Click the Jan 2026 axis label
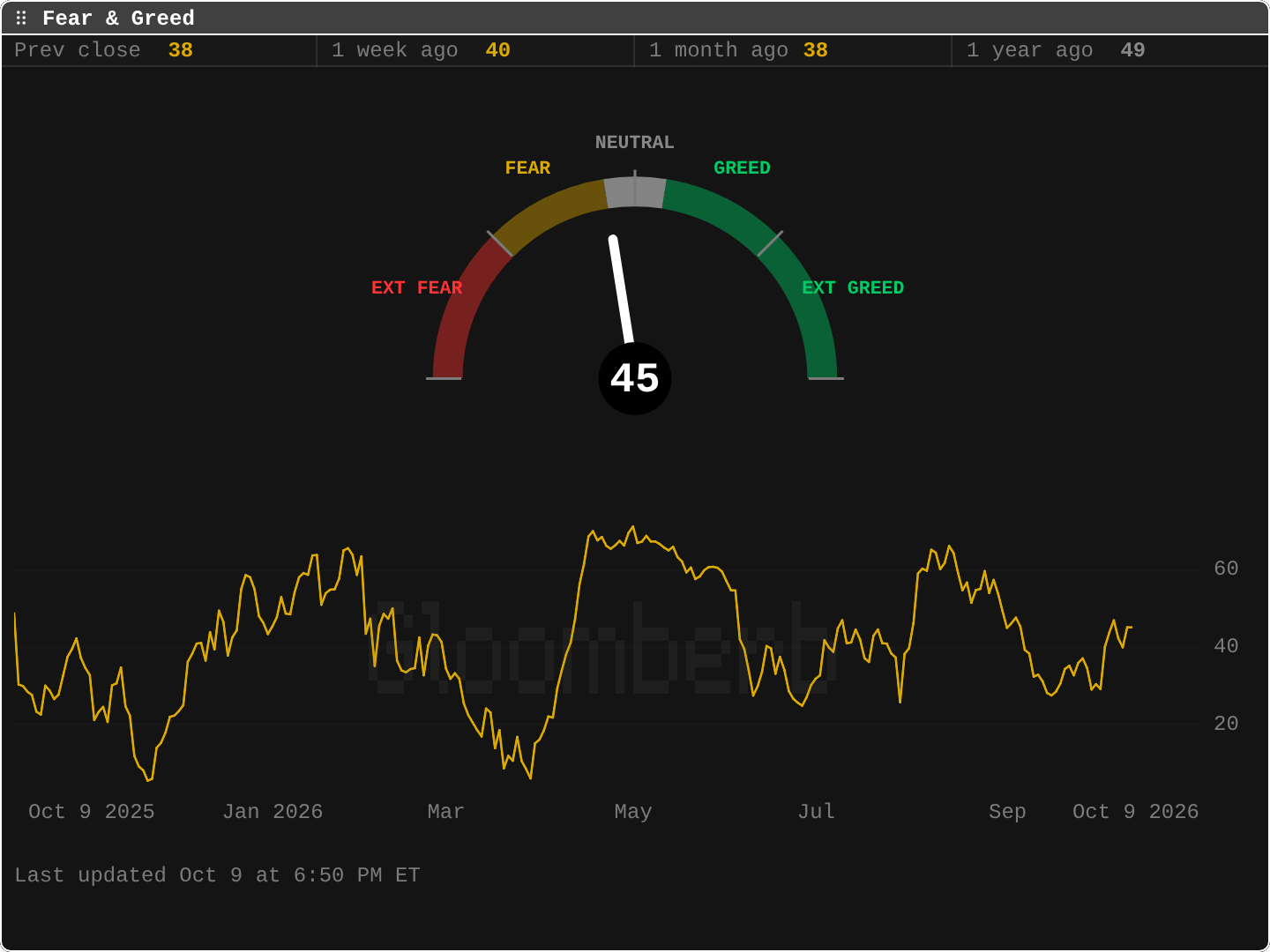The width and height of the screenshot is (1270, 952). point(273,812)
